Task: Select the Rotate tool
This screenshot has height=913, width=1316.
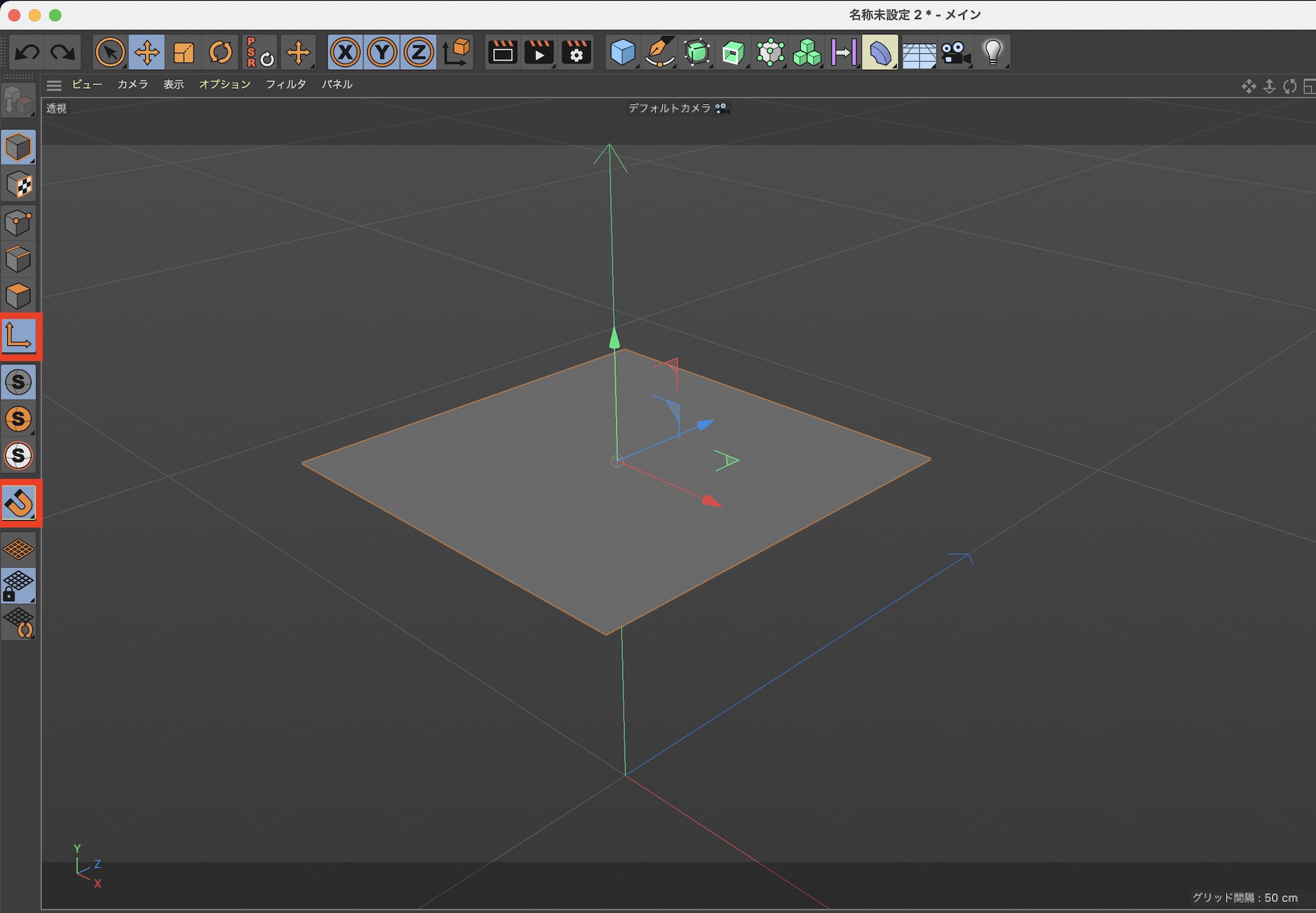Action: tap(220, 52)
